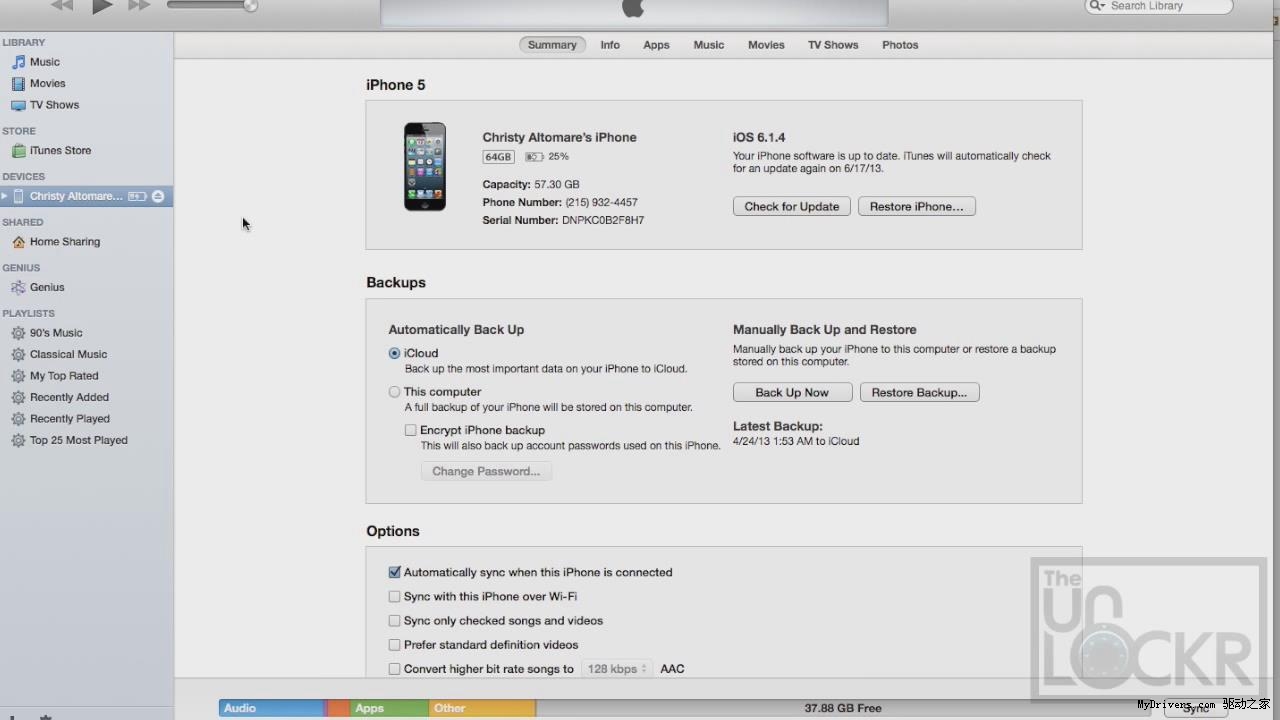Click gear icon for Classical Music playlist
Screen dimensions: 1280x720
coord(18,354)
